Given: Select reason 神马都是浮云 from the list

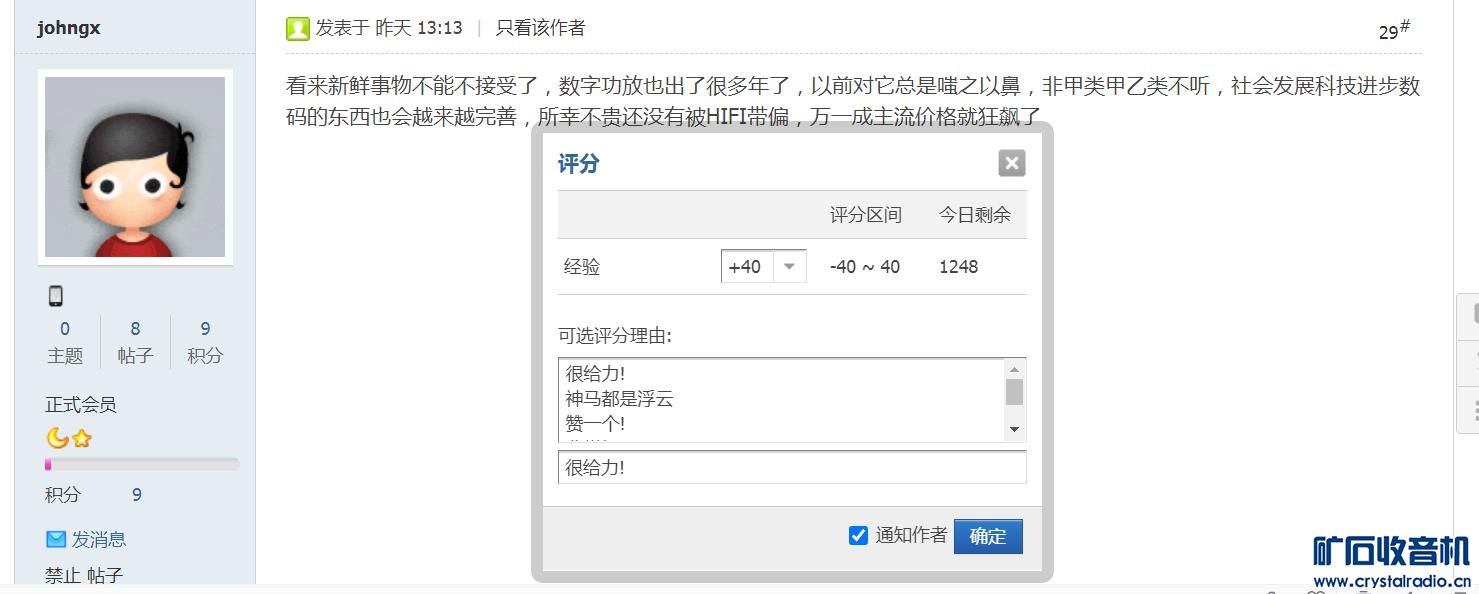Looking at the screenshot, I should pyautogui.click(x=619, y=399).
